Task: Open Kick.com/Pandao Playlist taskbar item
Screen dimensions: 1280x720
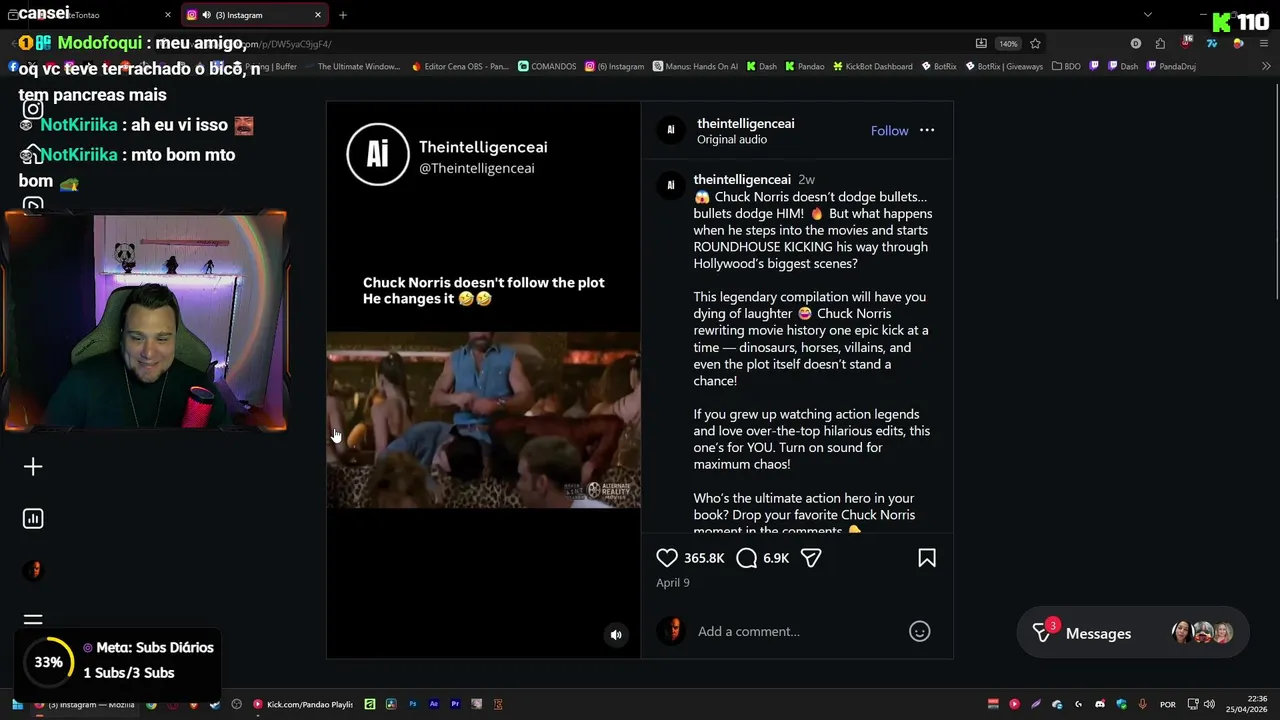Action: pos(303,704)
